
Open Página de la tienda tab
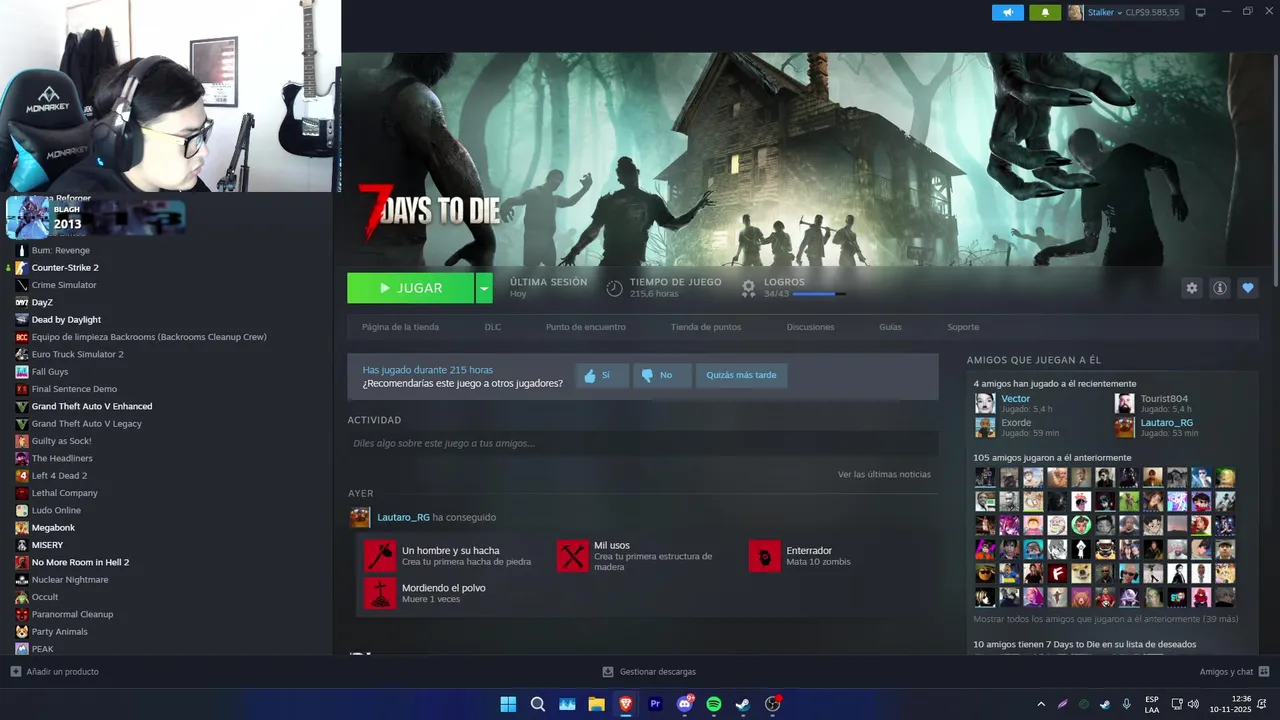point(400,327)
